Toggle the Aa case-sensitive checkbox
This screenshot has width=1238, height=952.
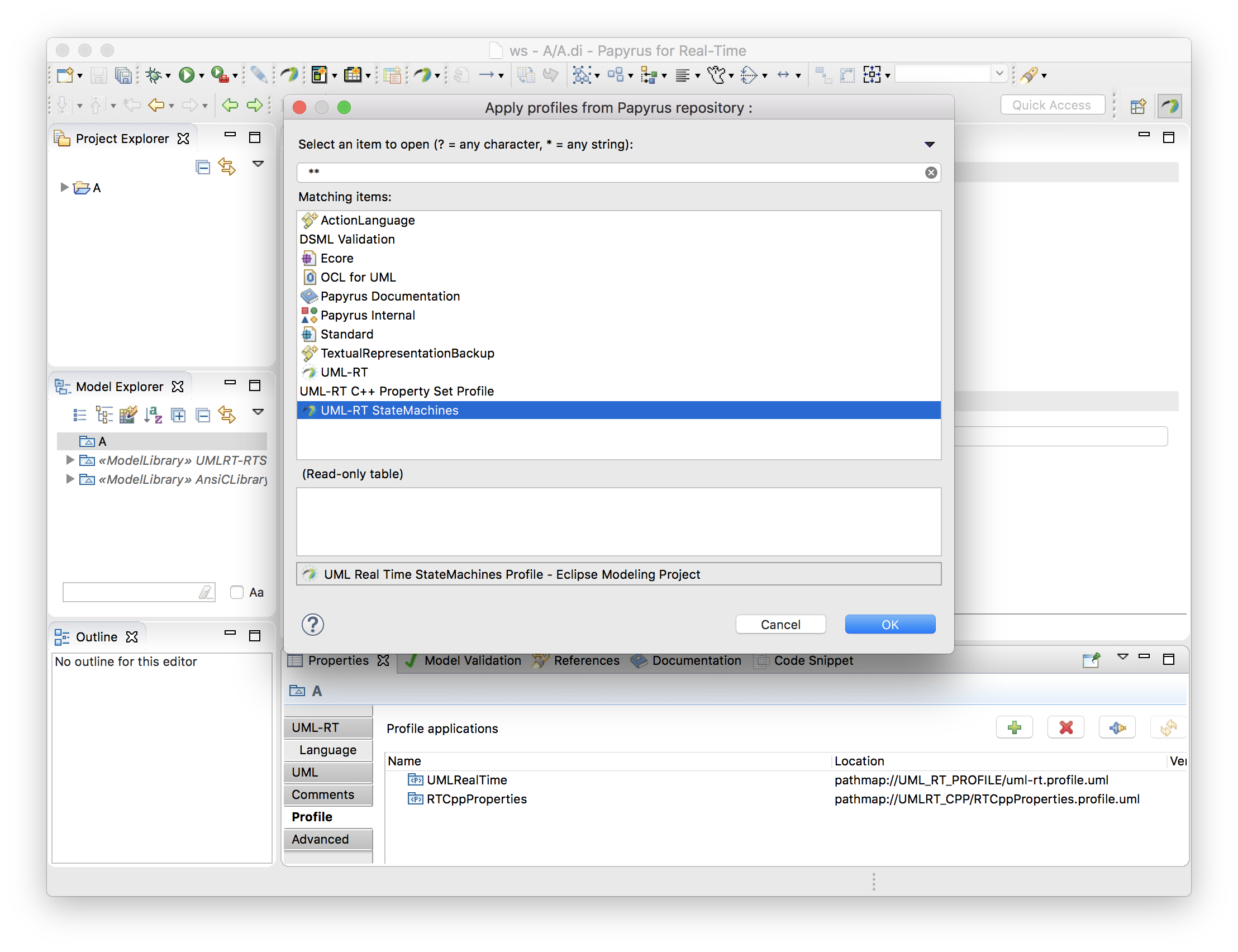pos(237,592)
